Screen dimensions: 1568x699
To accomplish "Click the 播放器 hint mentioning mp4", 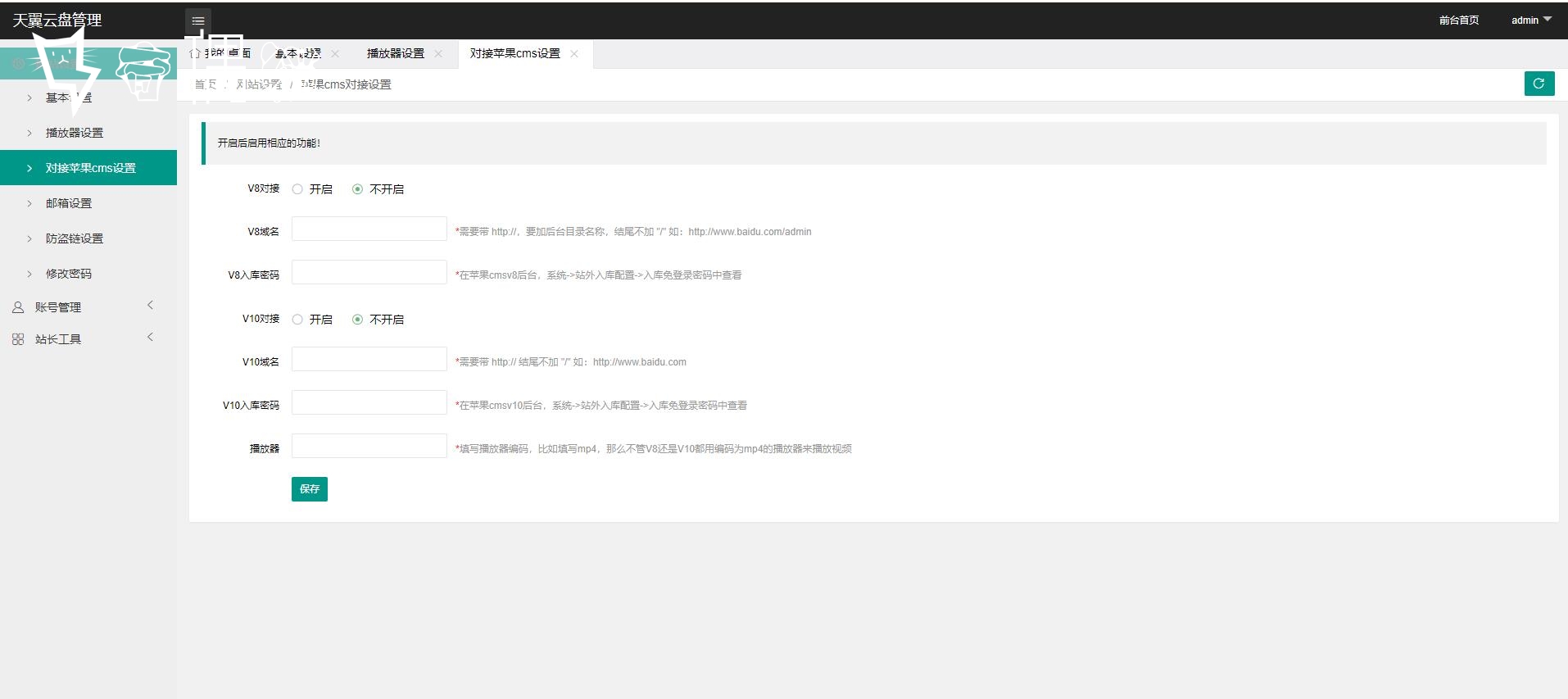I will click(x=654, y=449).
